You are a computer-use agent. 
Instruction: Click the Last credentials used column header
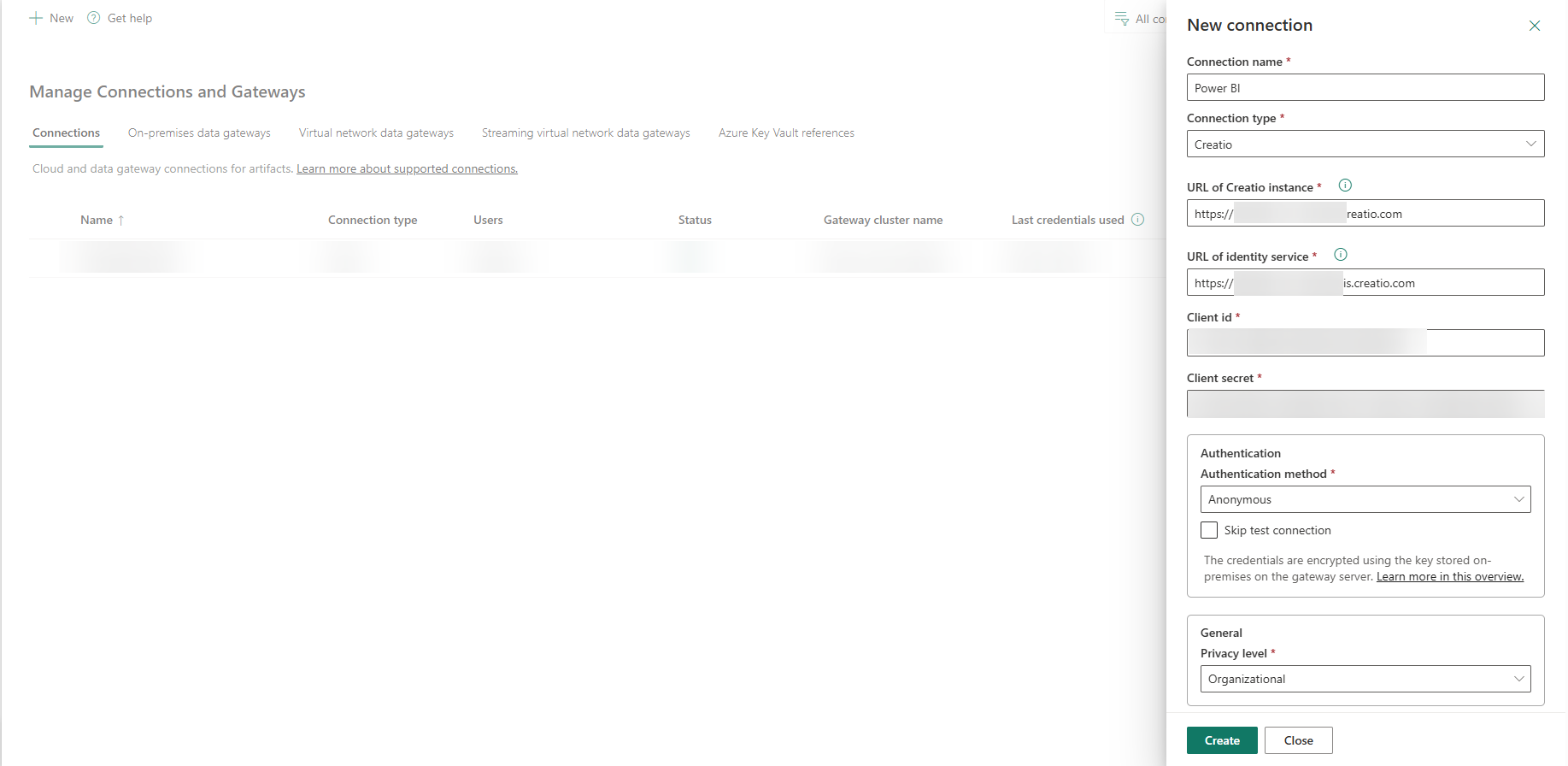(x=1068, y=220)
